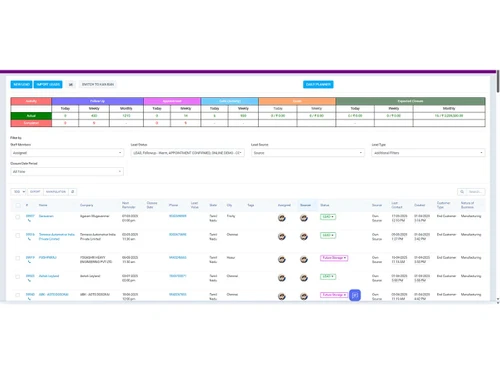The width and height of the screenshot is (500, 375).
Task: Click the table refresh icon
Action: [x=73, y=192]
